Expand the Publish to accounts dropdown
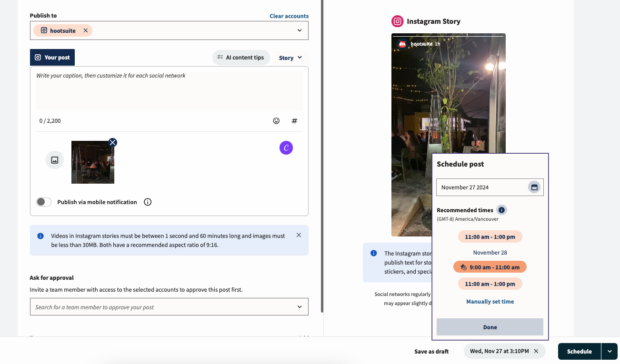This screenshot has height=364, width=620. (x=299, y=30)
